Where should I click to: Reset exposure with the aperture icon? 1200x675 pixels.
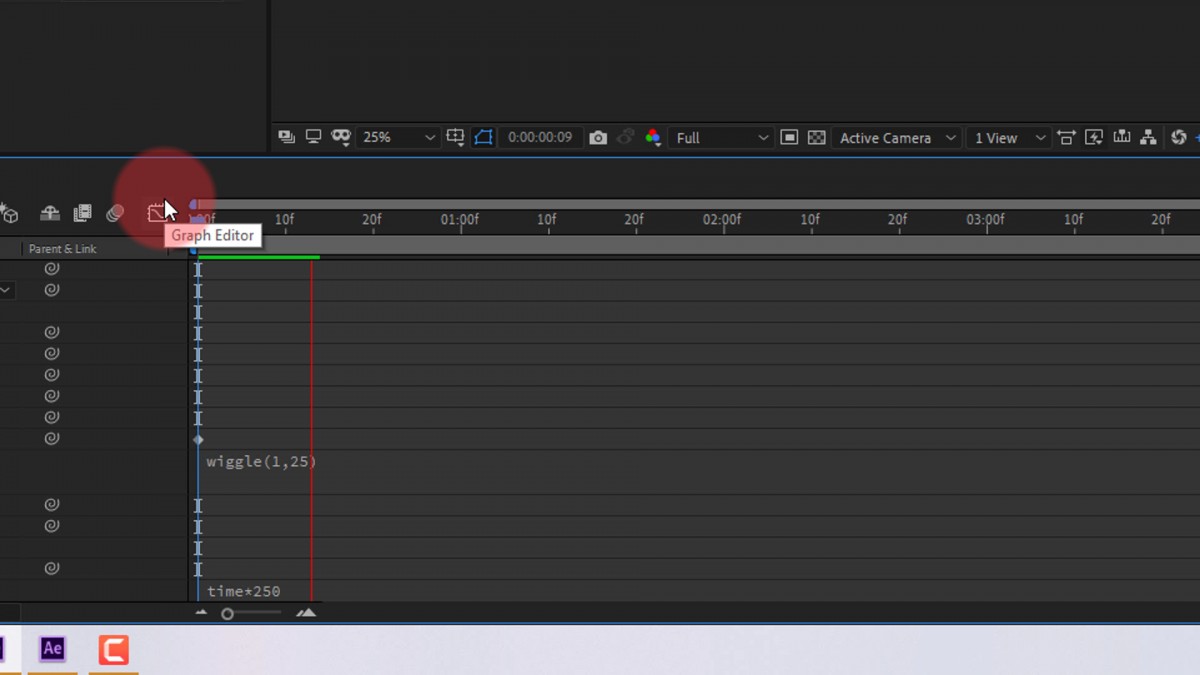pyautogui.click(x=1179, y=137)
